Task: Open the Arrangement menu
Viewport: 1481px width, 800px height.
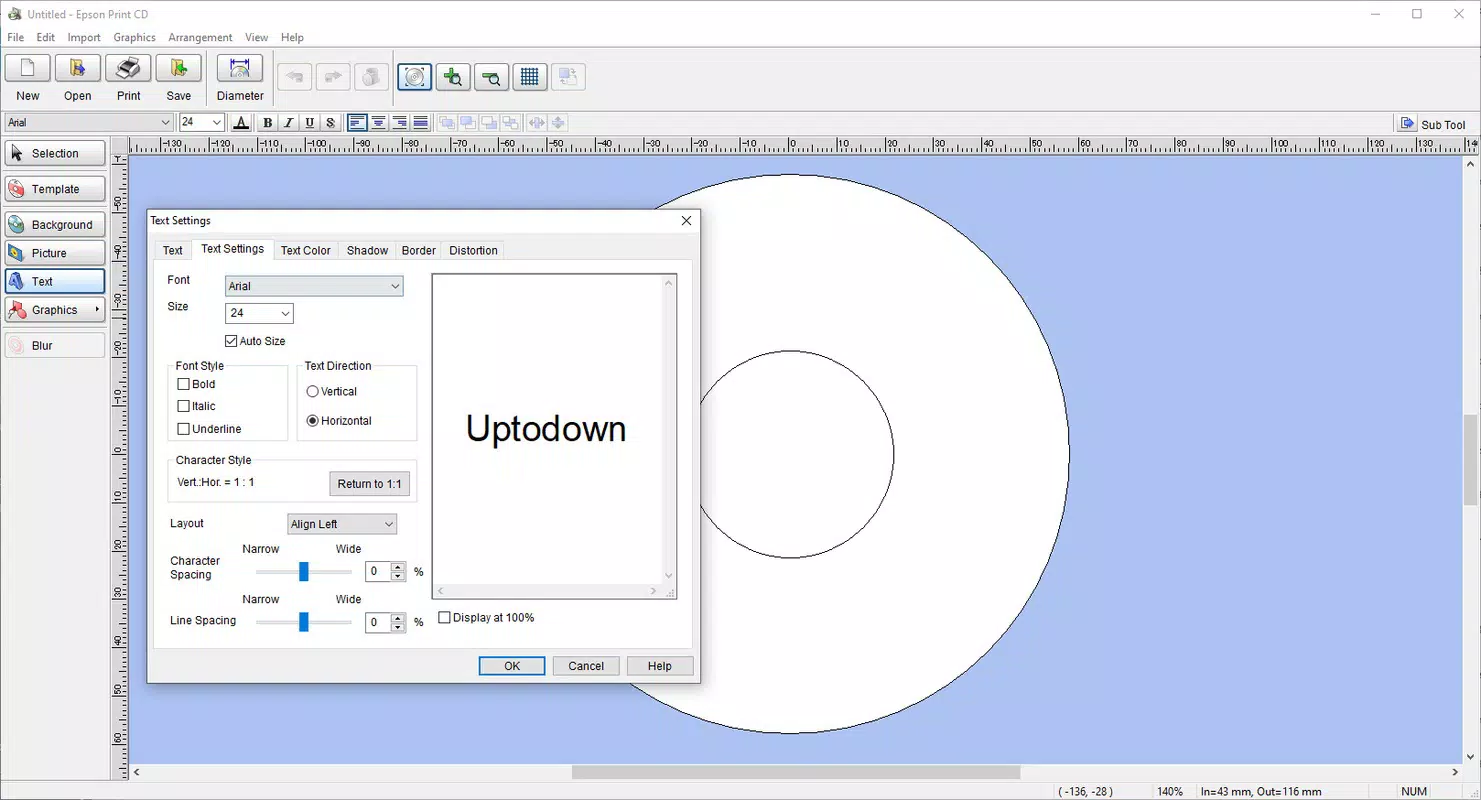Action: pos(200,37)
